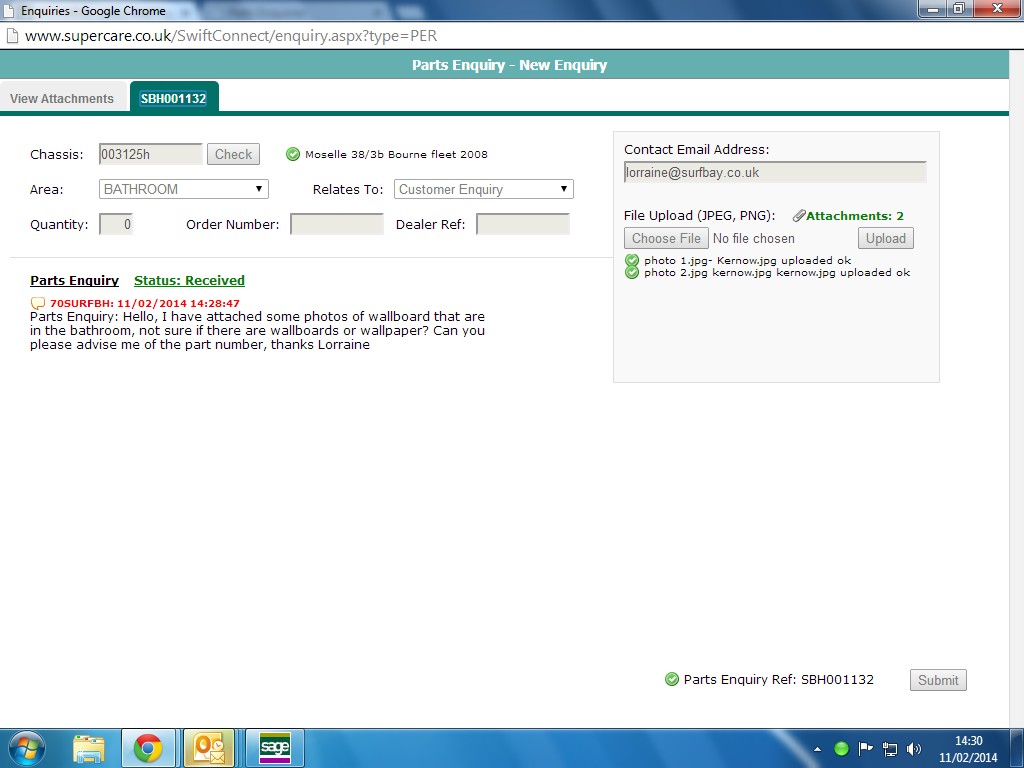Click the Action Center flag icon

(865, 749)
